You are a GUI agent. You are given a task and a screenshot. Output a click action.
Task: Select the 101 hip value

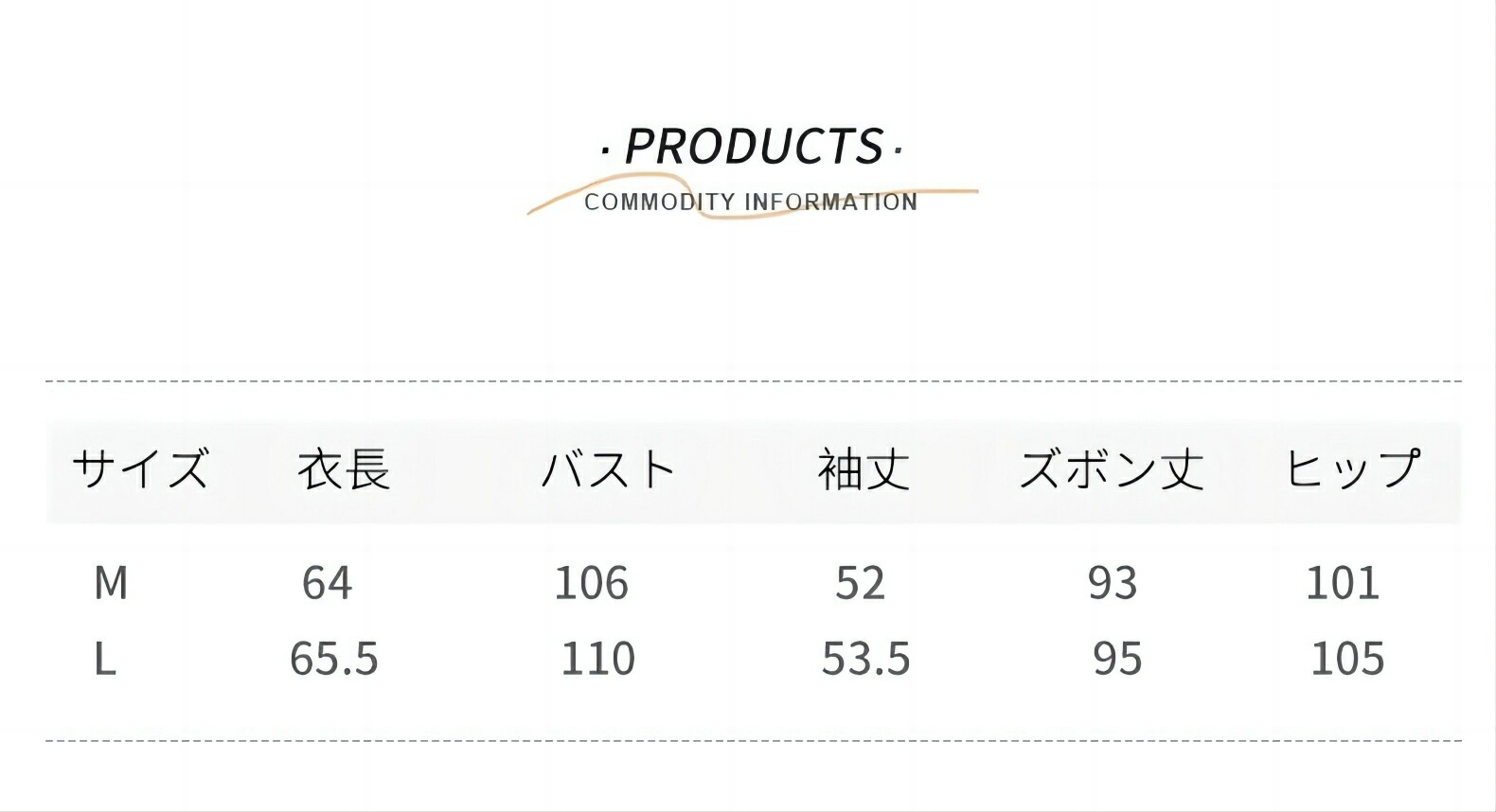(x=1343, y=583)
